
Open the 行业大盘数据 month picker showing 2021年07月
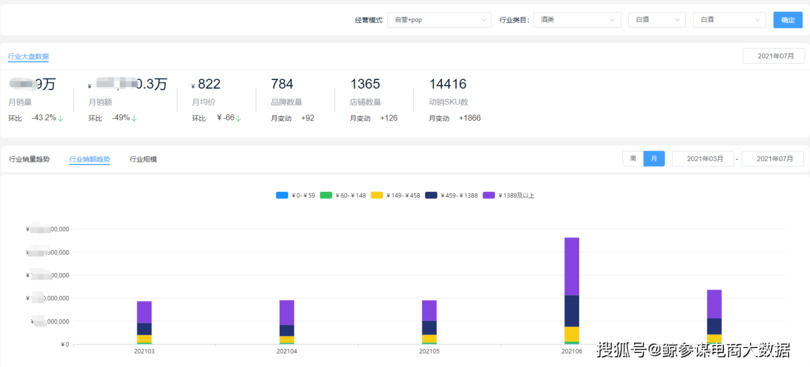[x=773, y=56]
